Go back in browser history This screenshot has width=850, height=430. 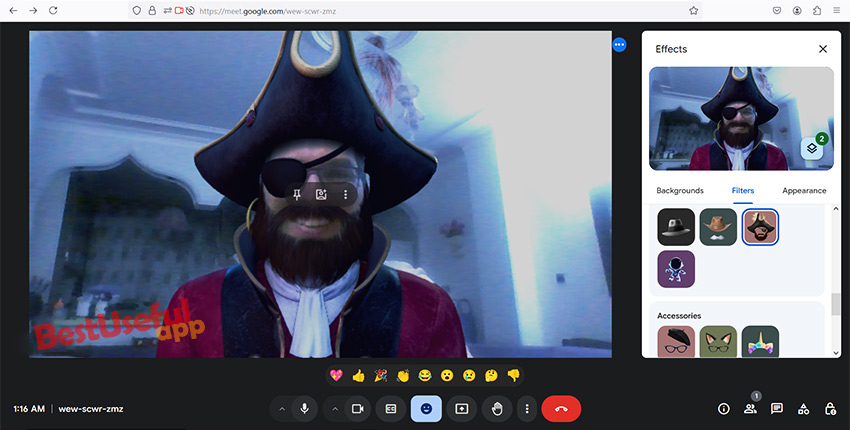pyautogui.click(x=13, y=10)
